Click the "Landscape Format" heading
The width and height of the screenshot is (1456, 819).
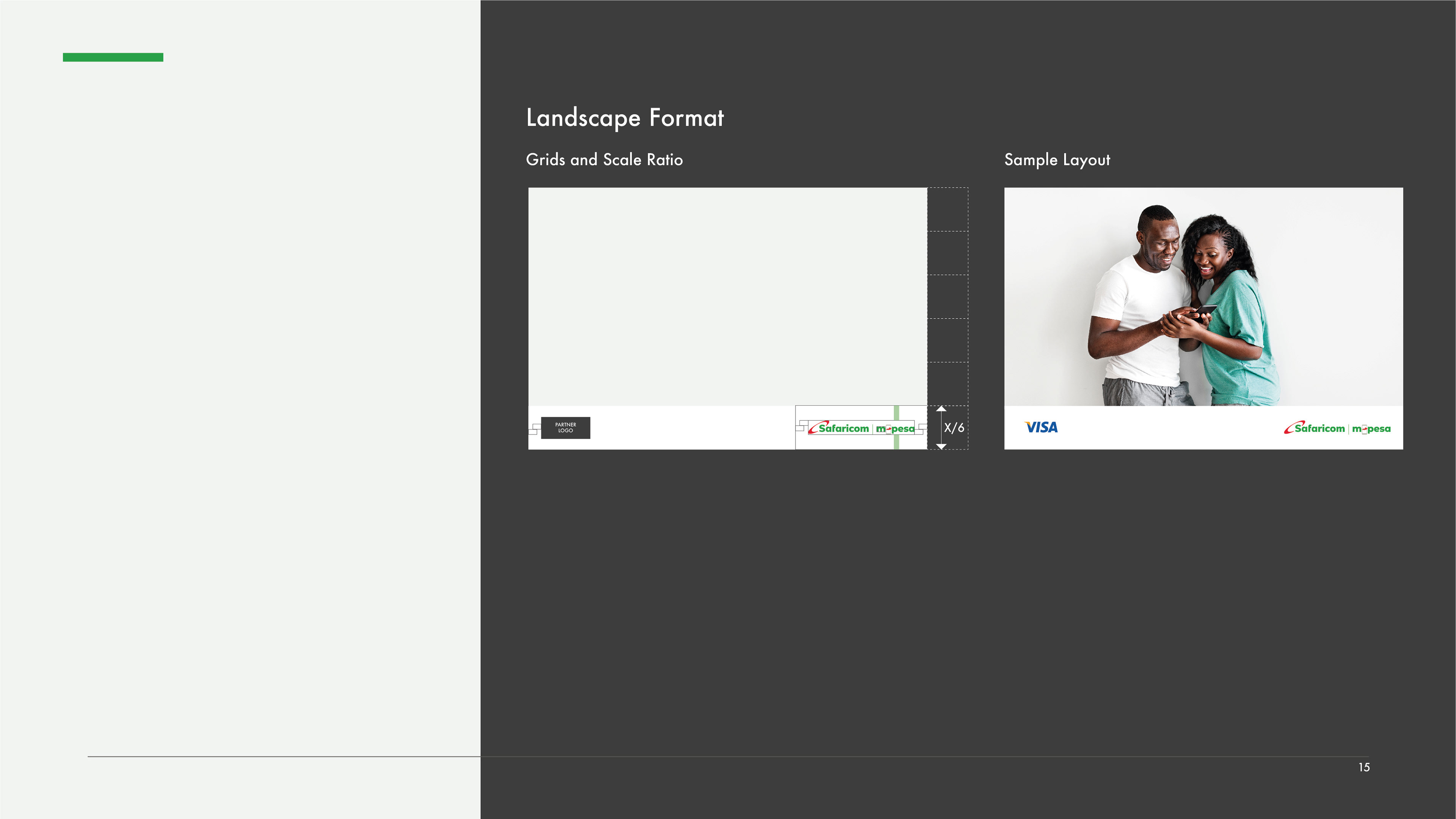pos(624,118)
